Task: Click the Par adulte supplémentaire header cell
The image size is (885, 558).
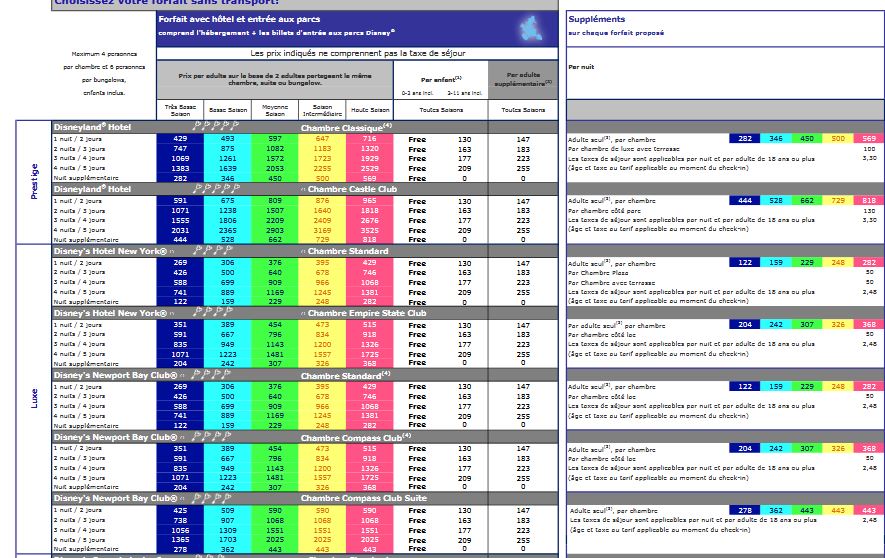Action: (523, 80)
